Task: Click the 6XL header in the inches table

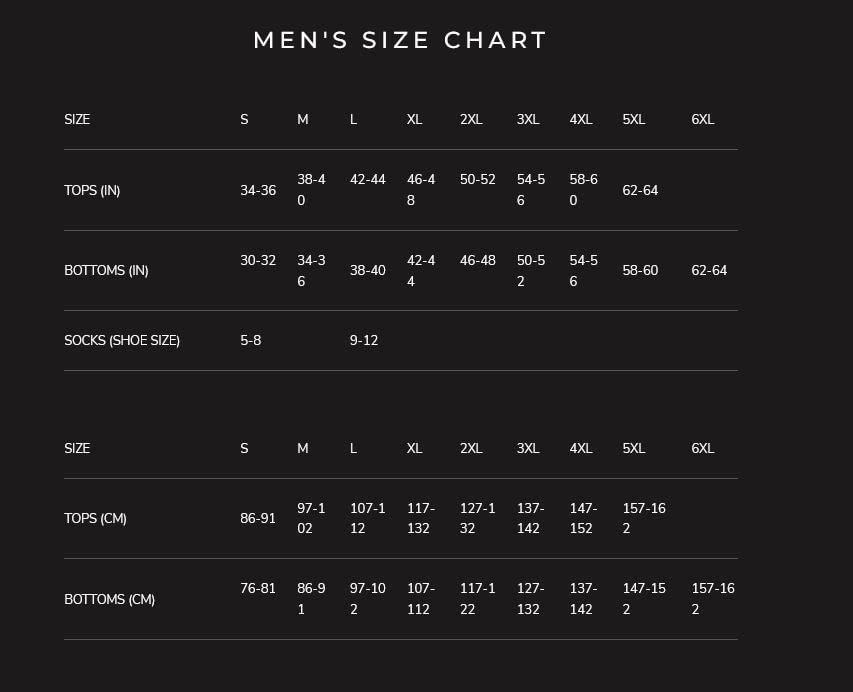Action: tap(703, 119)
